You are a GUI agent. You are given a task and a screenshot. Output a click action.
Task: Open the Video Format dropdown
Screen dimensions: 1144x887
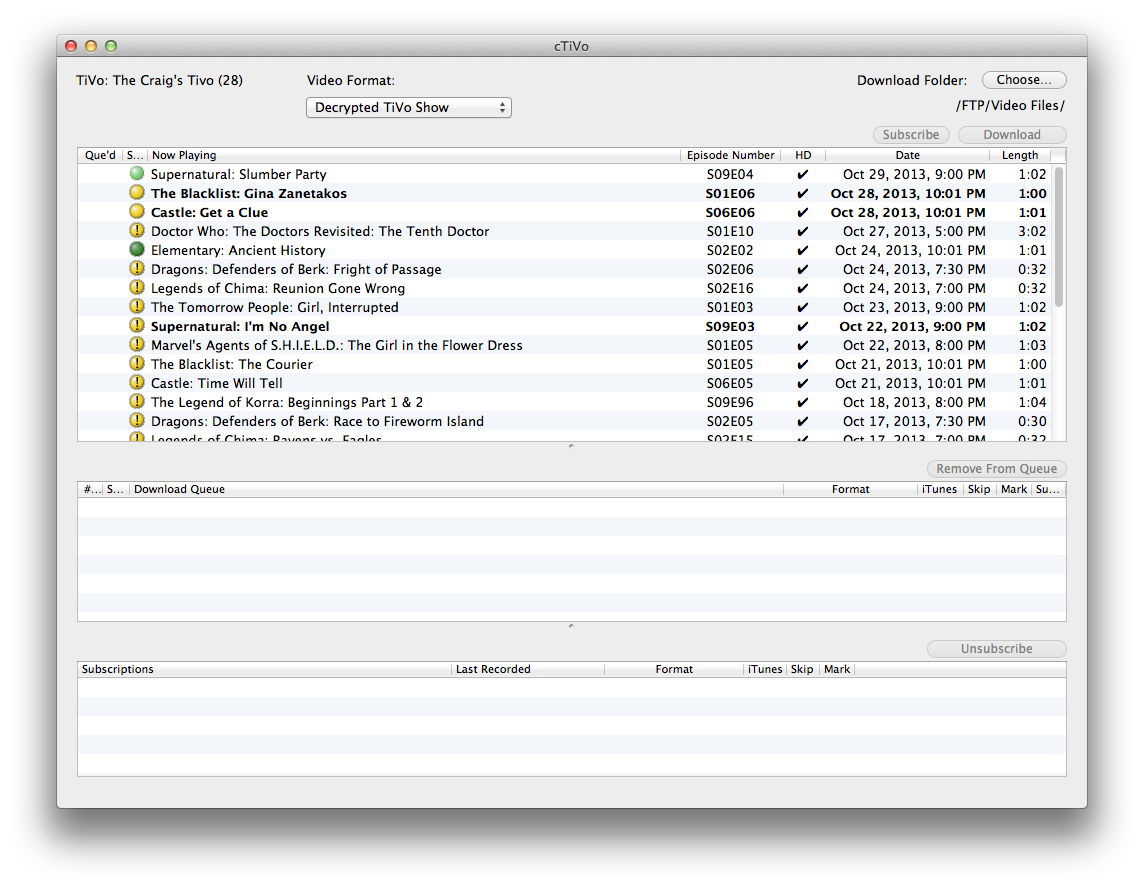tap(409, 107)
